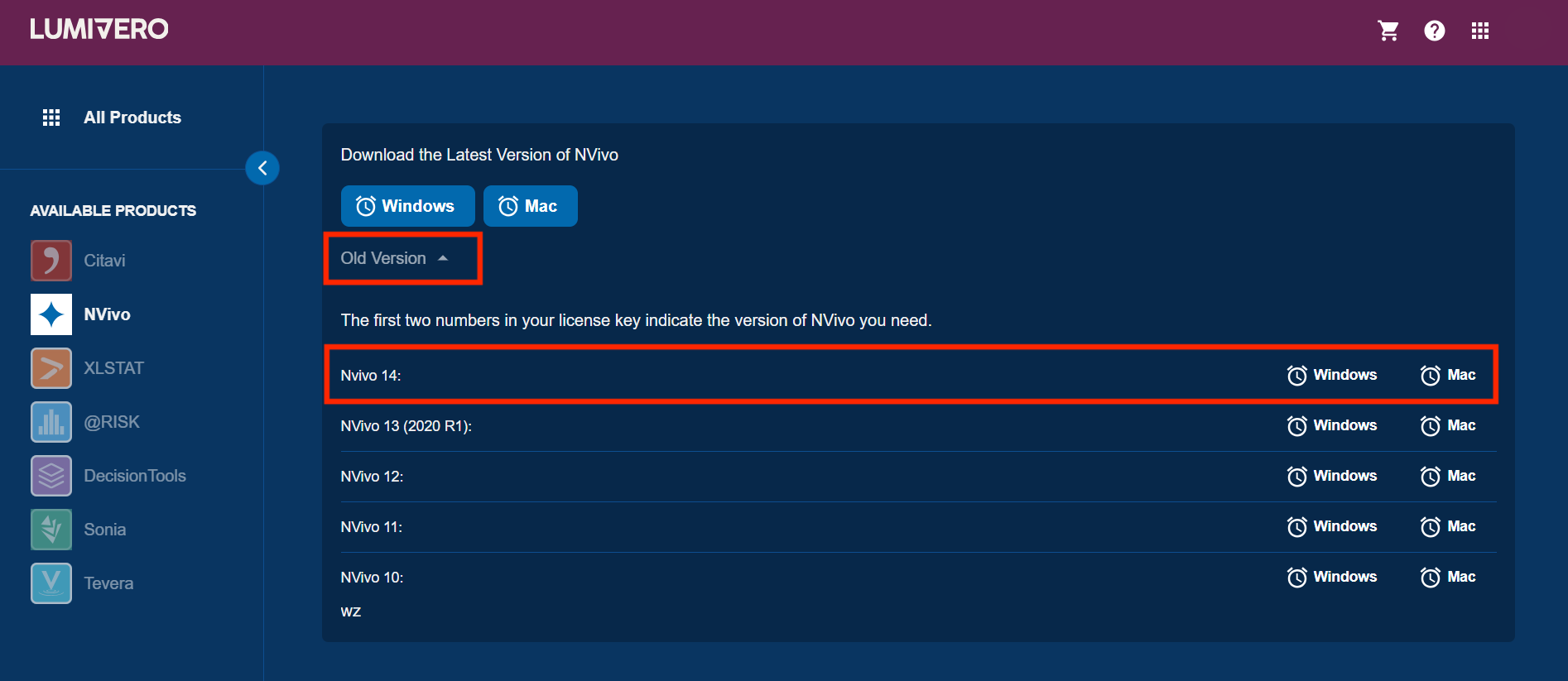Collapse the sidebar with the chevron button
1568x681 pixels.
(262, 168)
